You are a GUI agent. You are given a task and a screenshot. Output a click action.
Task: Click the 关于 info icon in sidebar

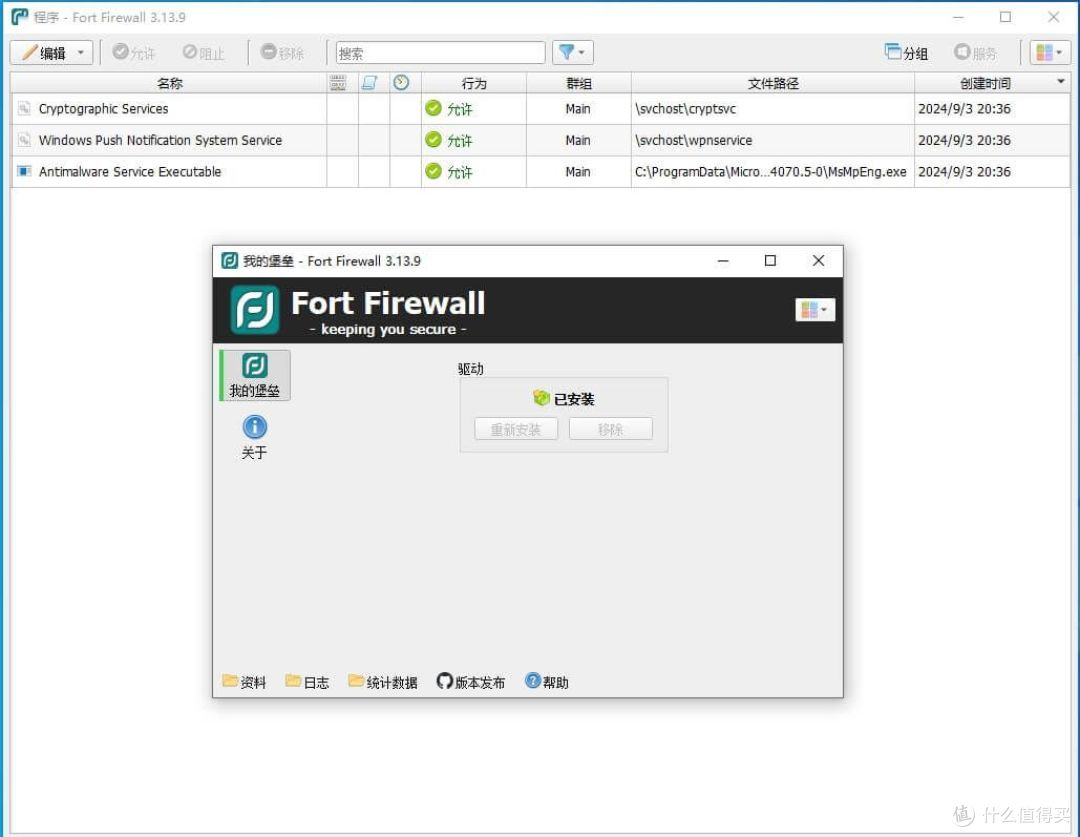pyautogui.click(x=254, y=427)
